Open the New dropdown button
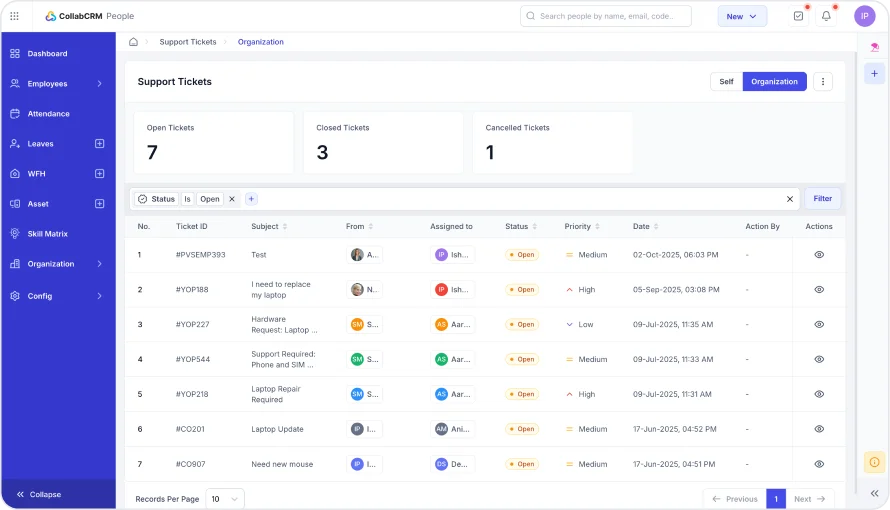This screenshot has width=890, height=510. pyautogui.click(x=742, y=16)
